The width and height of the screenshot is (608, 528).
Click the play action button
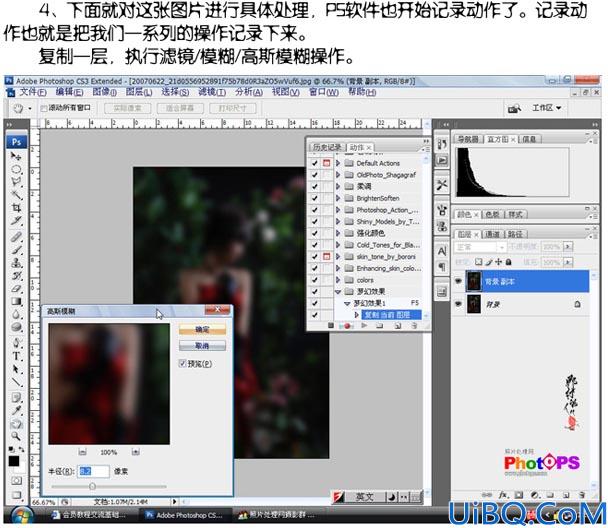tap(364, 326)
